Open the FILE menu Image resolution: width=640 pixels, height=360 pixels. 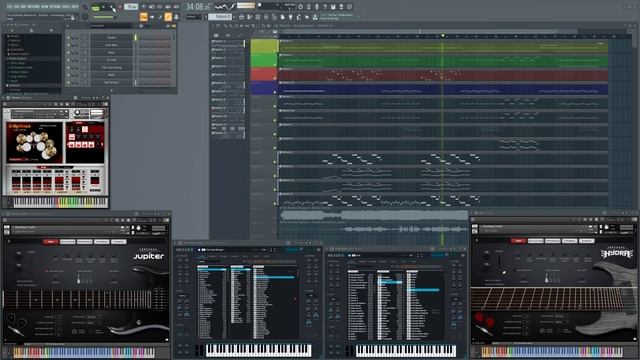click(x=10, y=7)
